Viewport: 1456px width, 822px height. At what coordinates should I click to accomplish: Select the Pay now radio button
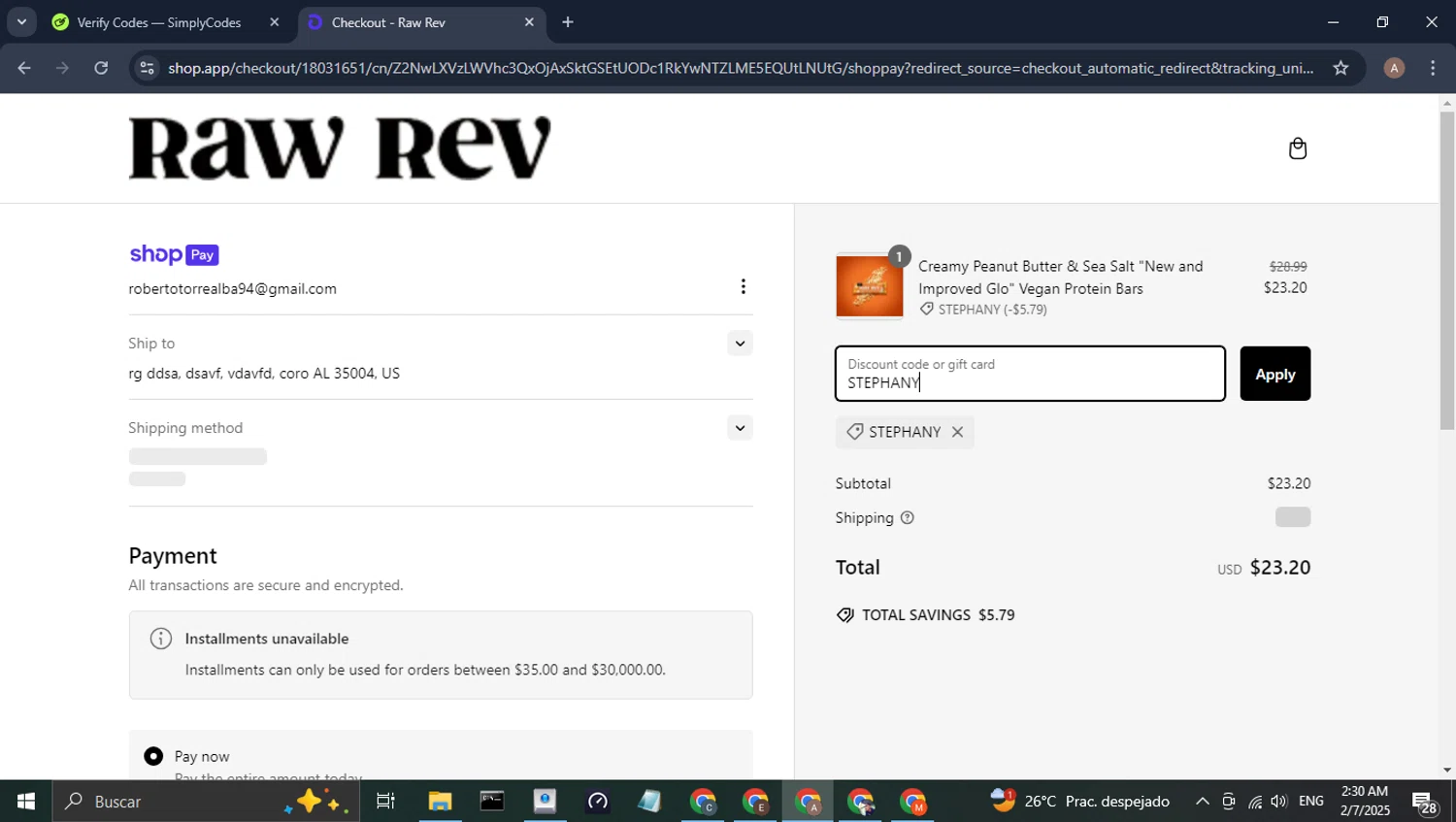click(x=153, y=756)
